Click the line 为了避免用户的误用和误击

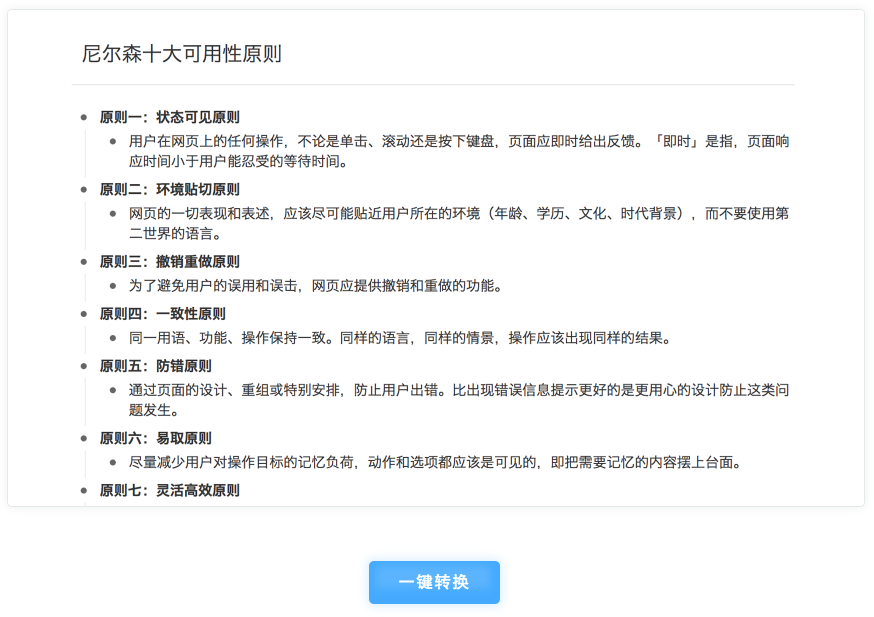click(x=314, y=286)
